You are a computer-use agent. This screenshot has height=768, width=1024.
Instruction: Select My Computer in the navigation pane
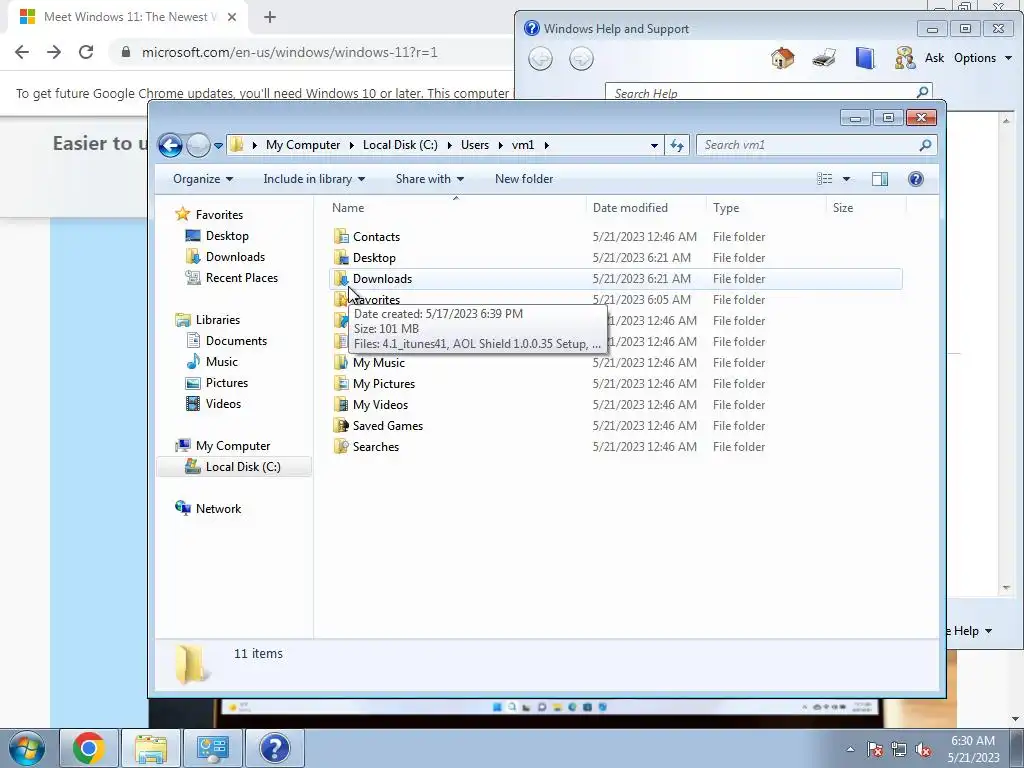pos(223,446)
